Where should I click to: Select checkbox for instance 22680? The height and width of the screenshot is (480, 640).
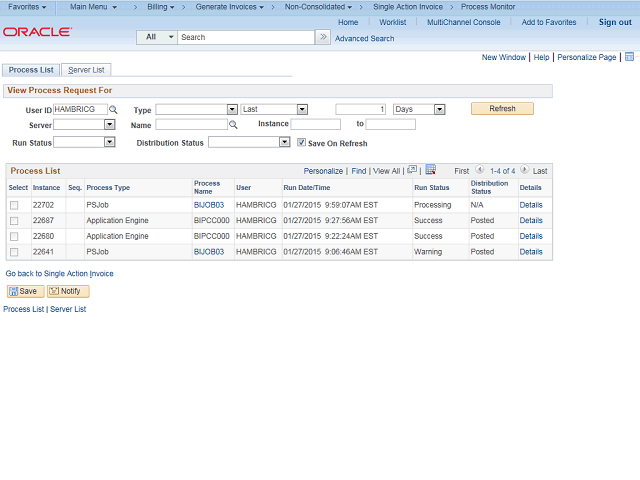[14, 236]
